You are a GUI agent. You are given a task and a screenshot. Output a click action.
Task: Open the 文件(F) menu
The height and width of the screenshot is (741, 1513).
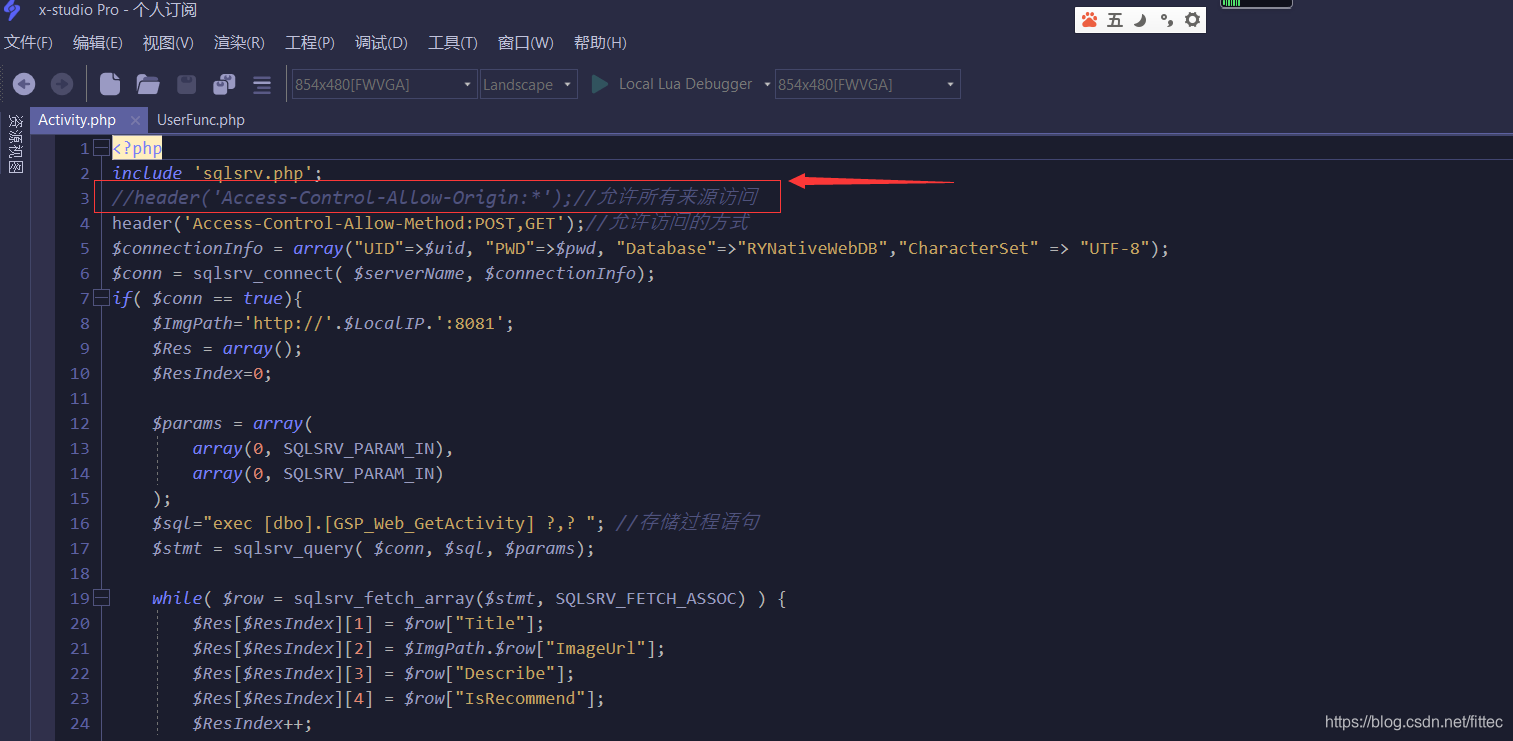click(28, 43)
